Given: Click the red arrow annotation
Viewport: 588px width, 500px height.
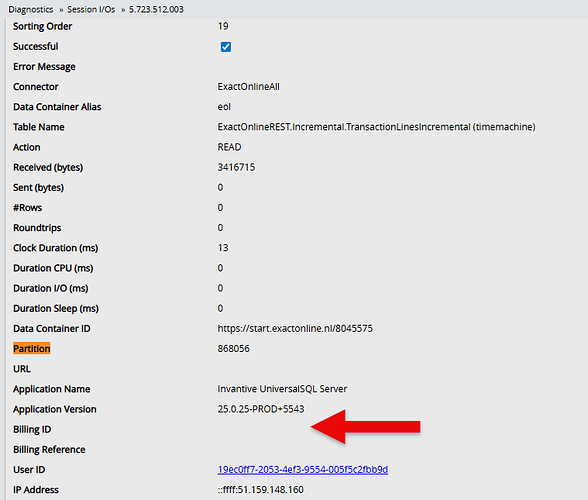Looking at the screenshot, I should 366,427.
